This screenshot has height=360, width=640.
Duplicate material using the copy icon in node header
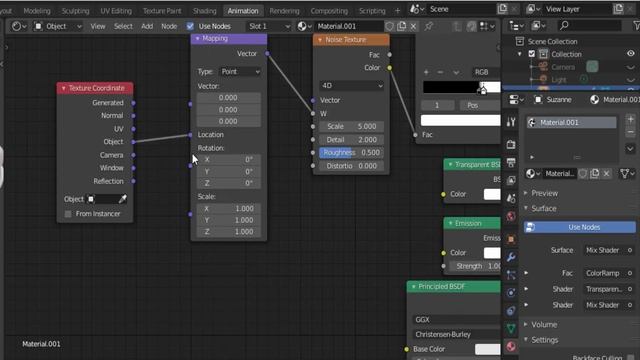click(402, 27)
